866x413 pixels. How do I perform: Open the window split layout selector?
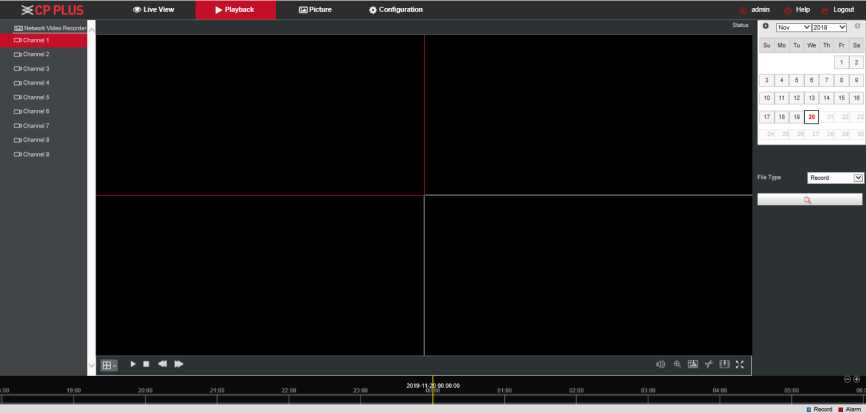pyautogui.click(x=109, y=365)
